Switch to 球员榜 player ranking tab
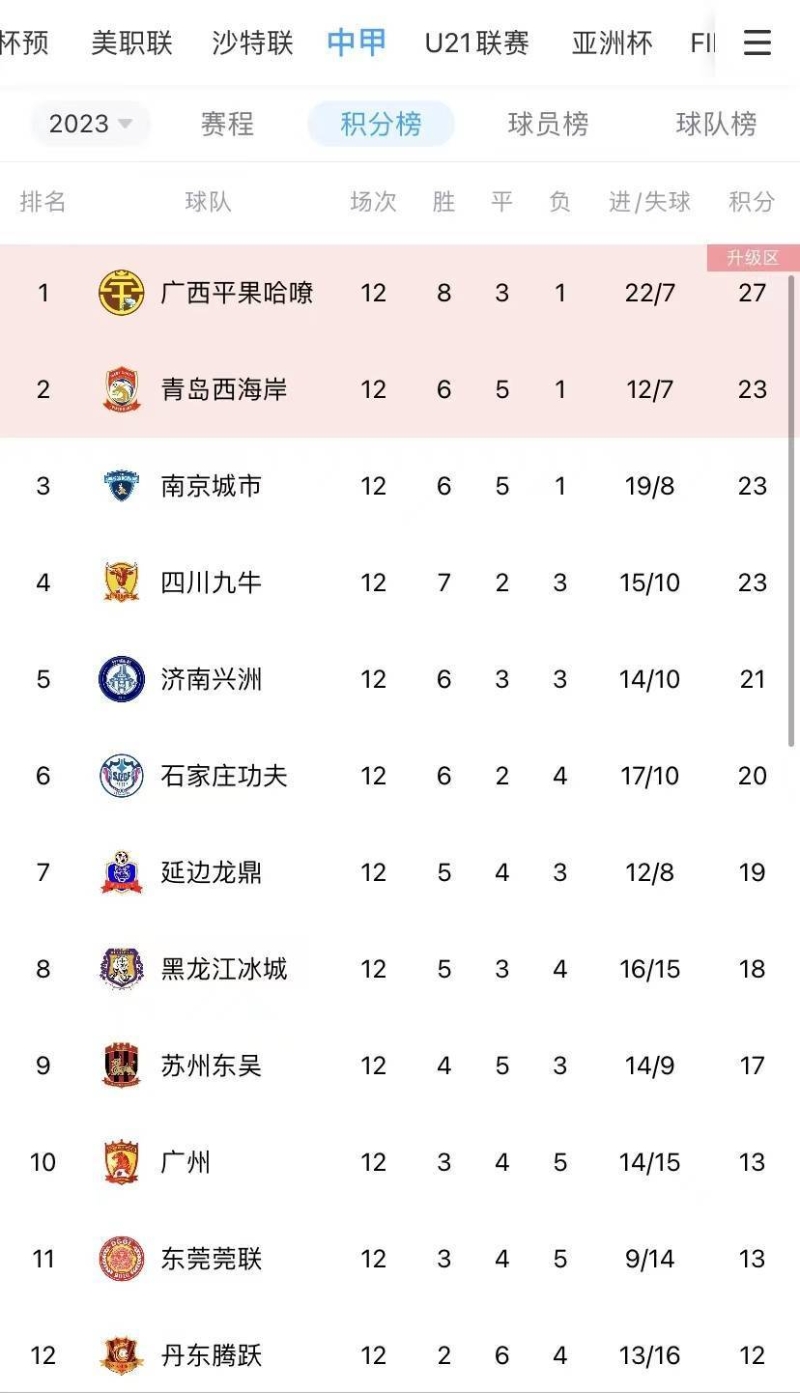The height and width of the screenshot is (1393, 800). (x=548, y=124)
